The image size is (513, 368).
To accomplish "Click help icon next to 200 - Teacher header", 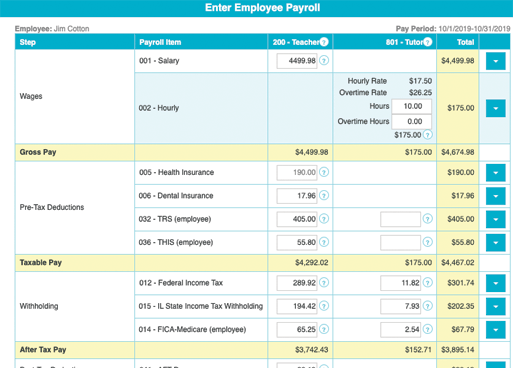I will coord(324,42).
